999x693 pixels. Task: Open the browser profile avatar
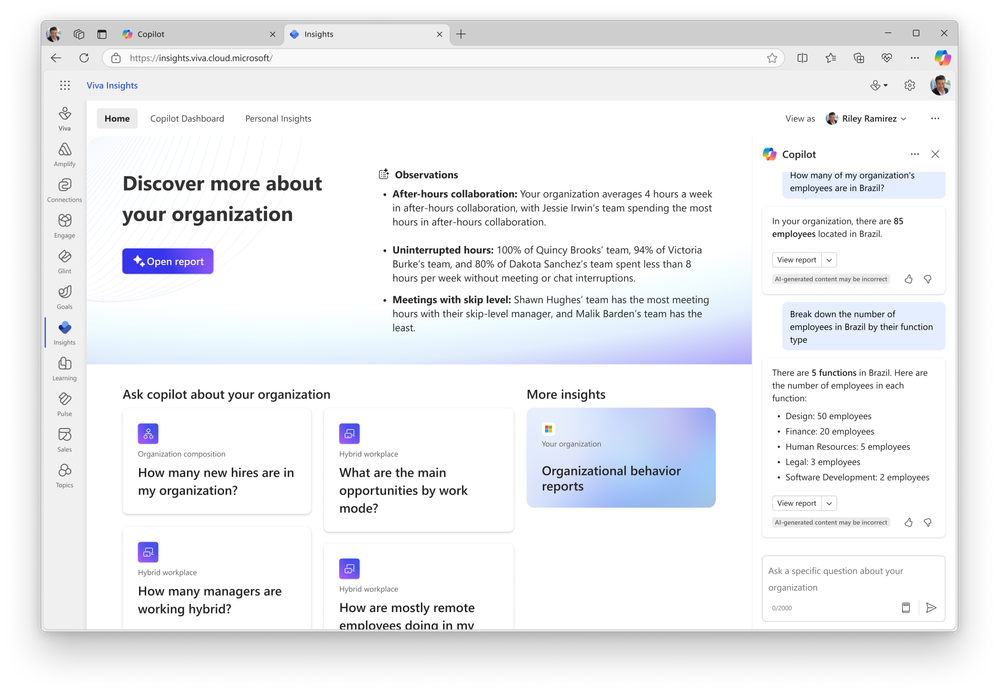pos(54,34)
